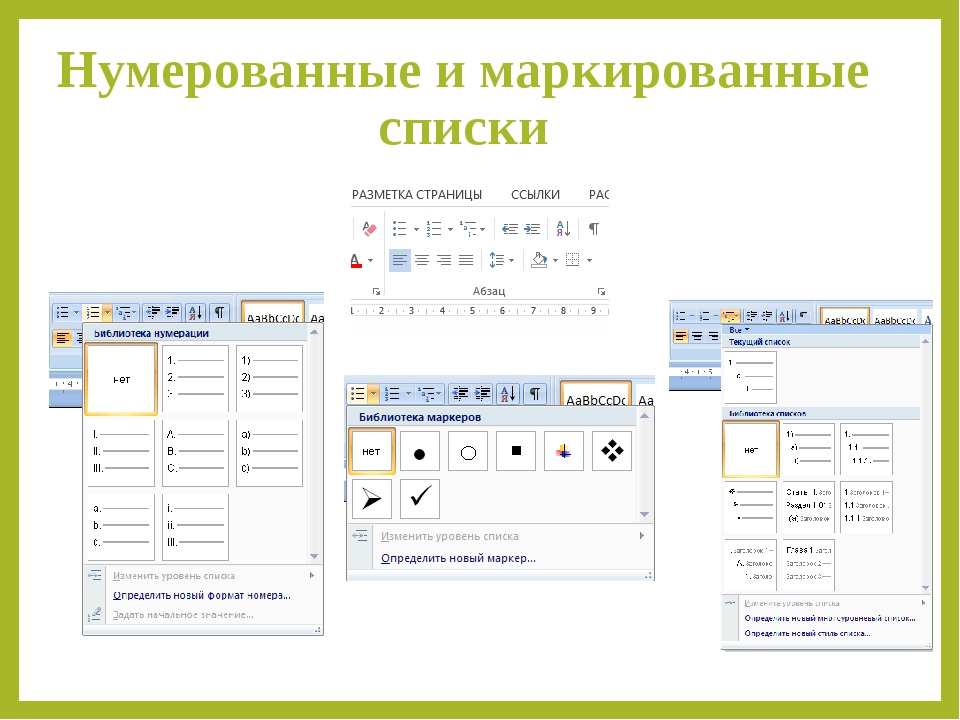Screen dimensions: 960x720
Task: Toggle Justify alignment in the top ribbon fragment
Action: [466, 260]
